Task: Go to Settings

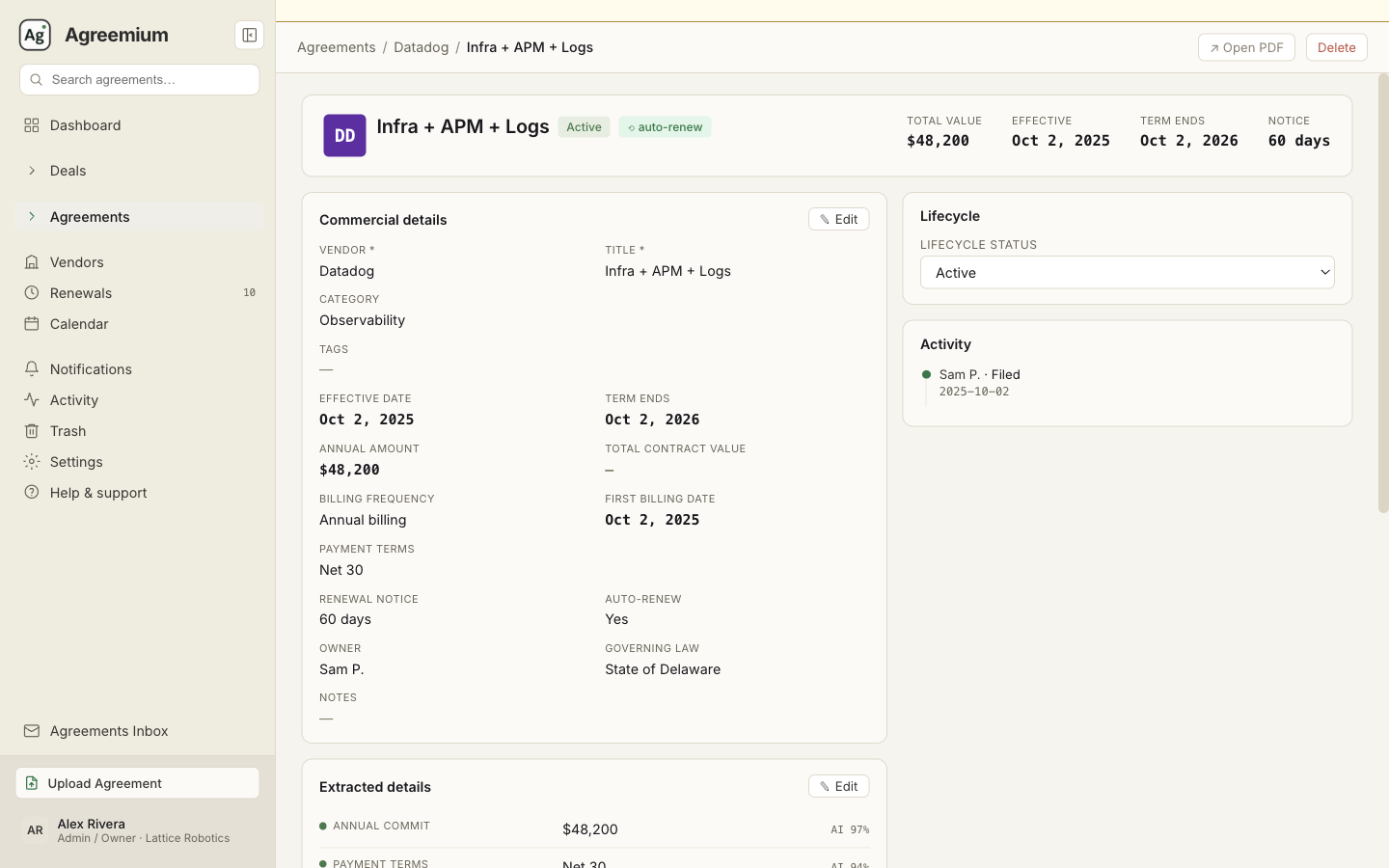Action: [140, 462]
